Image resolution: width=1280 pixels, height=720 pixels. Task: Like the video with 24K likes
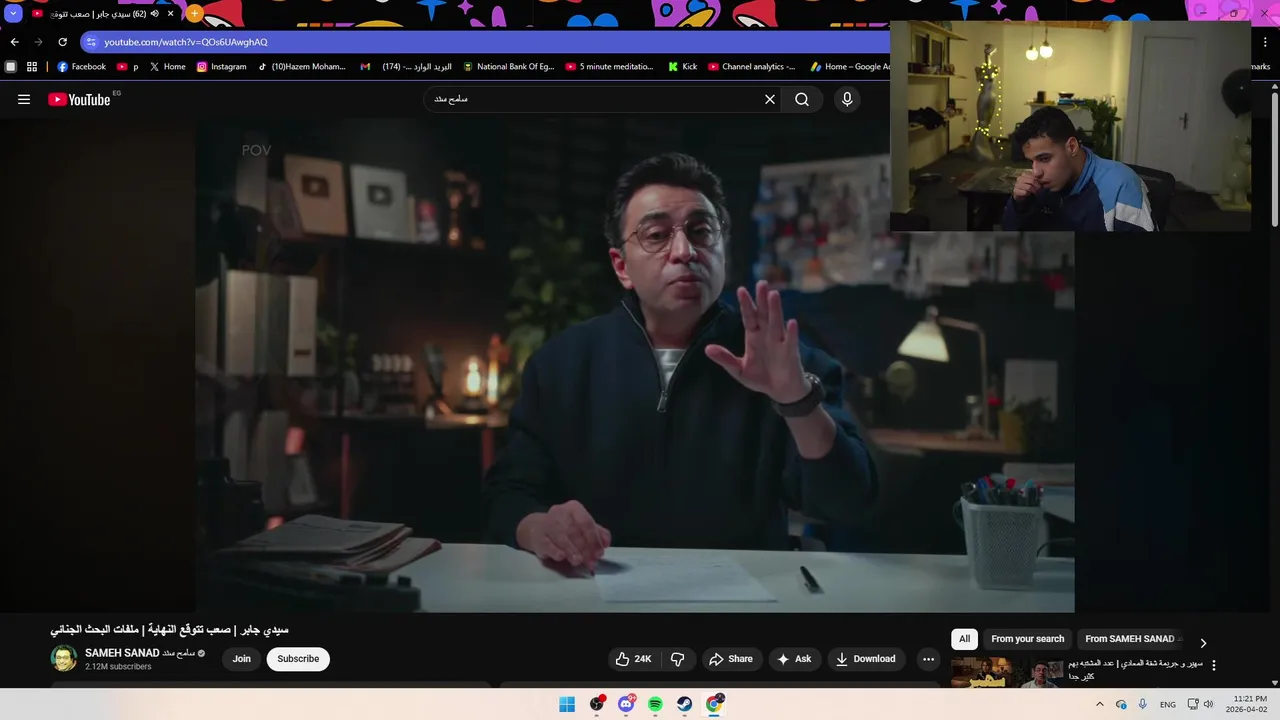(x=633, y=659)
